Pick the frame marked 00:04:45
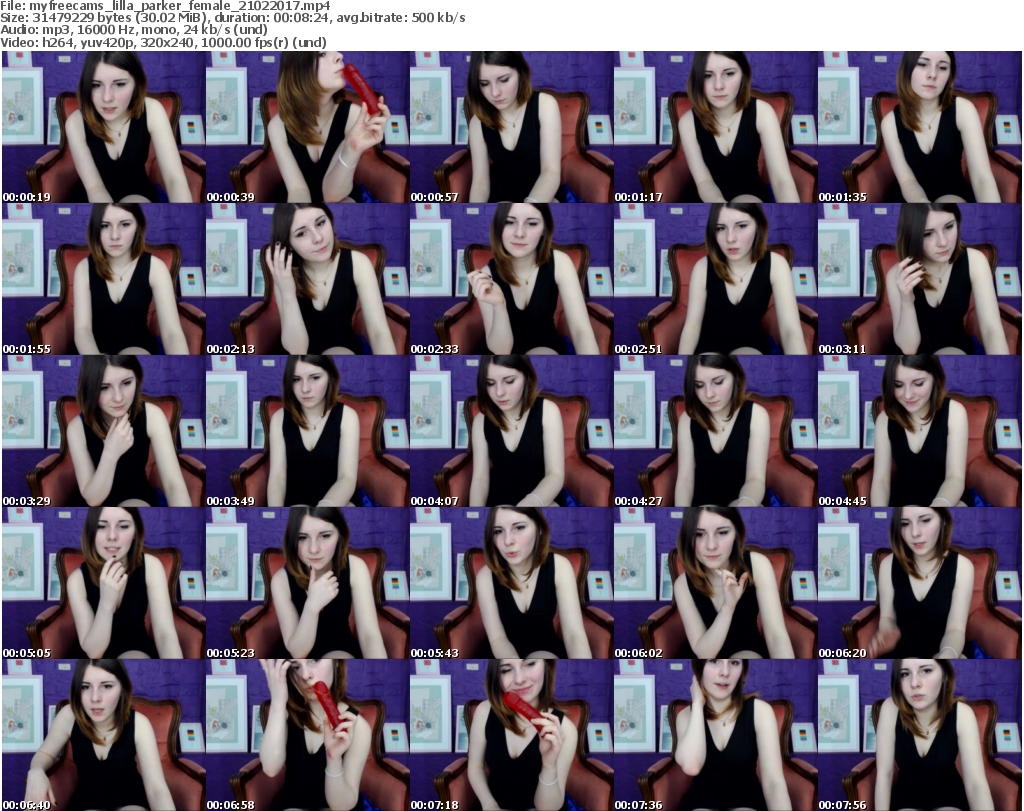This screenshot has width=1024, height=811. pos(920,431)
